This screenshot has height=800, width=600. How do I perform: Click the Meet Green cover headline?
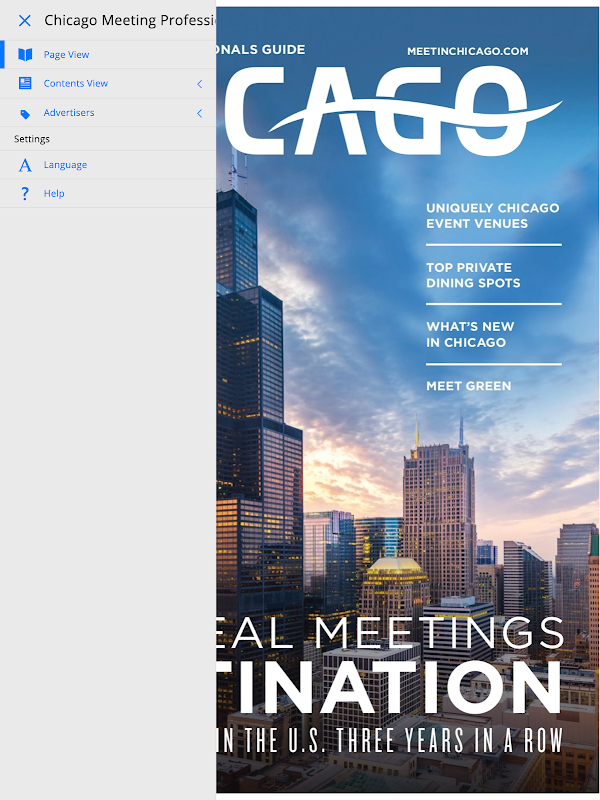(468, 386)
